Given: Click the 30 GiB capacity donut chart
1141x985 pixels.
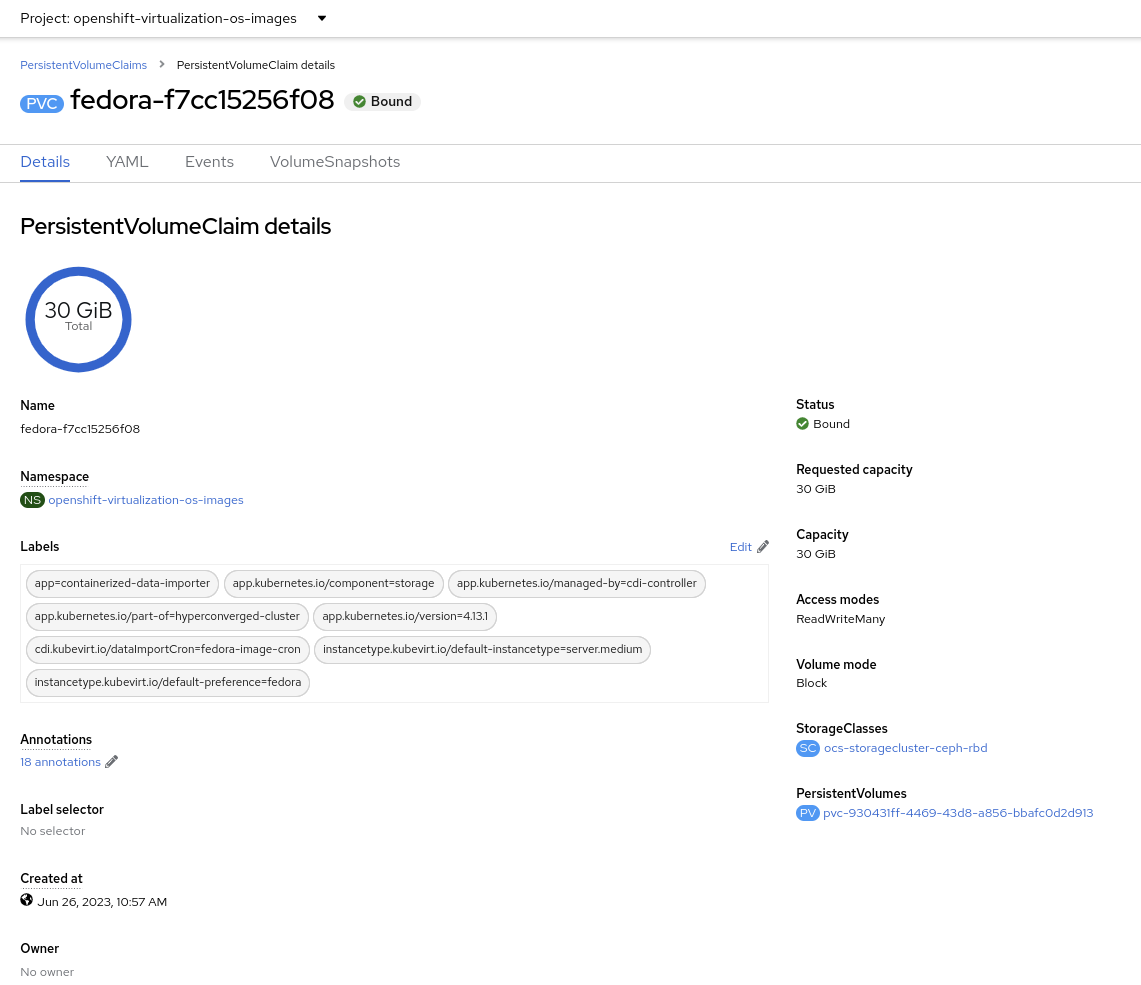Looking at the screenshot, I should click(x=78, y=319).
